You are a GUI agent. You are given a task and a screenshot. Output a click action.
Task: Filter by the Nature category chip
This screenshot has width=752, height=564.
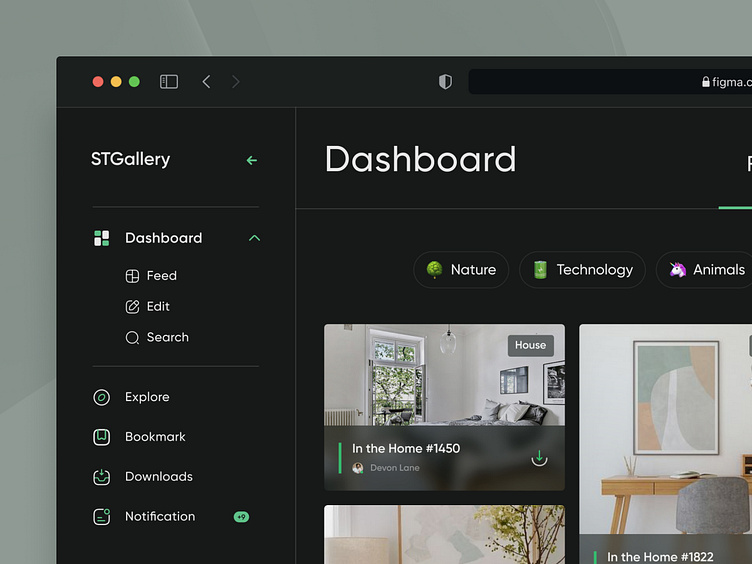pos(461,270)
